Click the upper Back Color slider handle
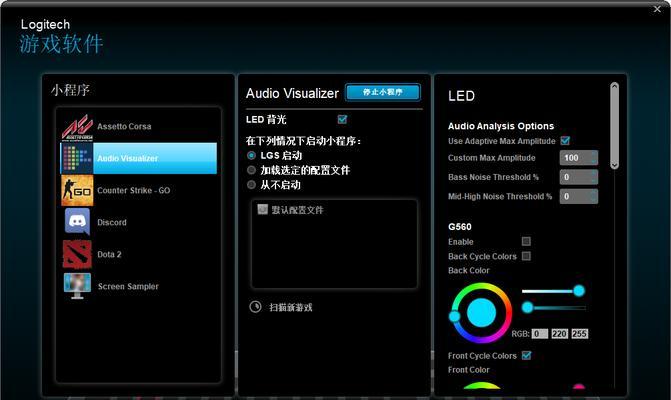This screenshot has height=400, width=671. pos(579,291)
